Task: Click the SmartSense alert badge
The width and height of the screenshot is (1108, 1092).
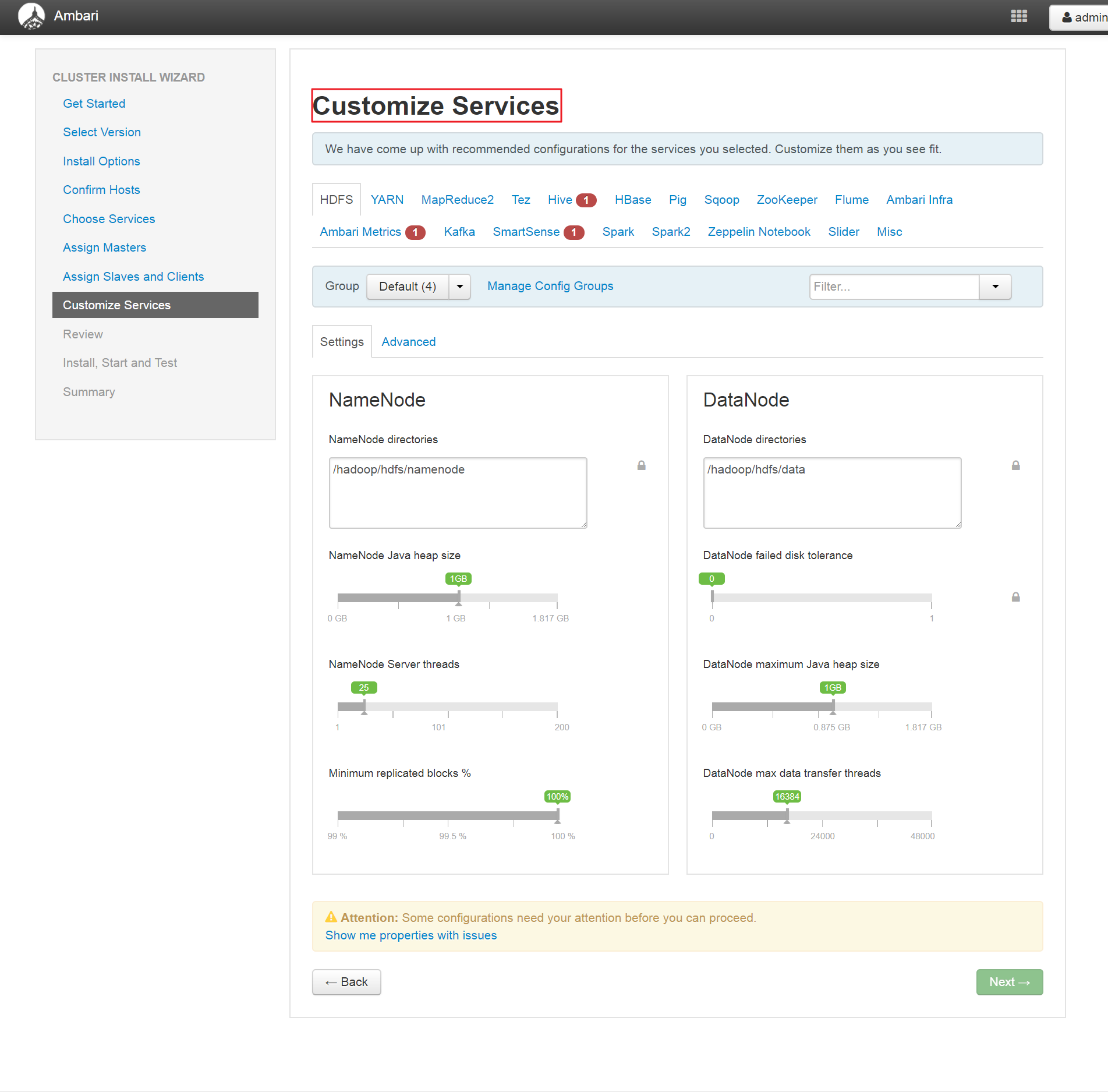Action: [x=574, y=232]
